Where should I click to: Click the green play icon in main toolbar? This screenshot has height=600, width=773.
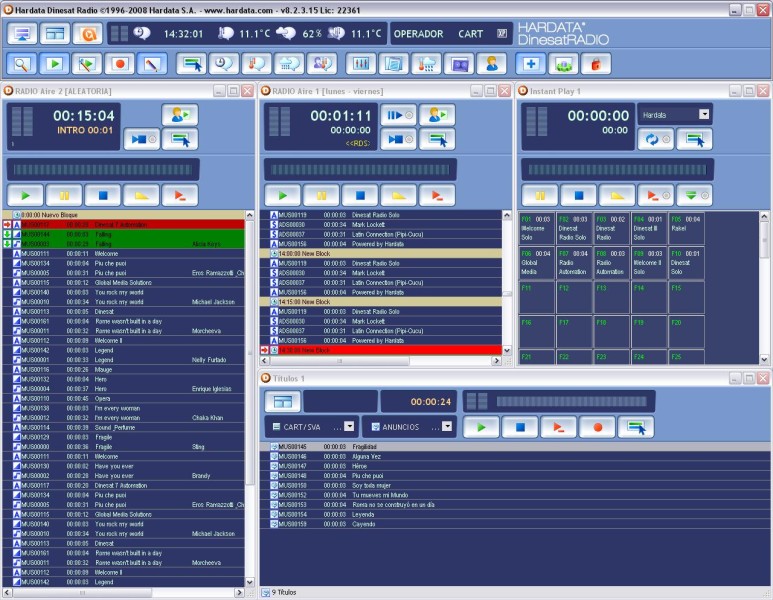point(54,64)
